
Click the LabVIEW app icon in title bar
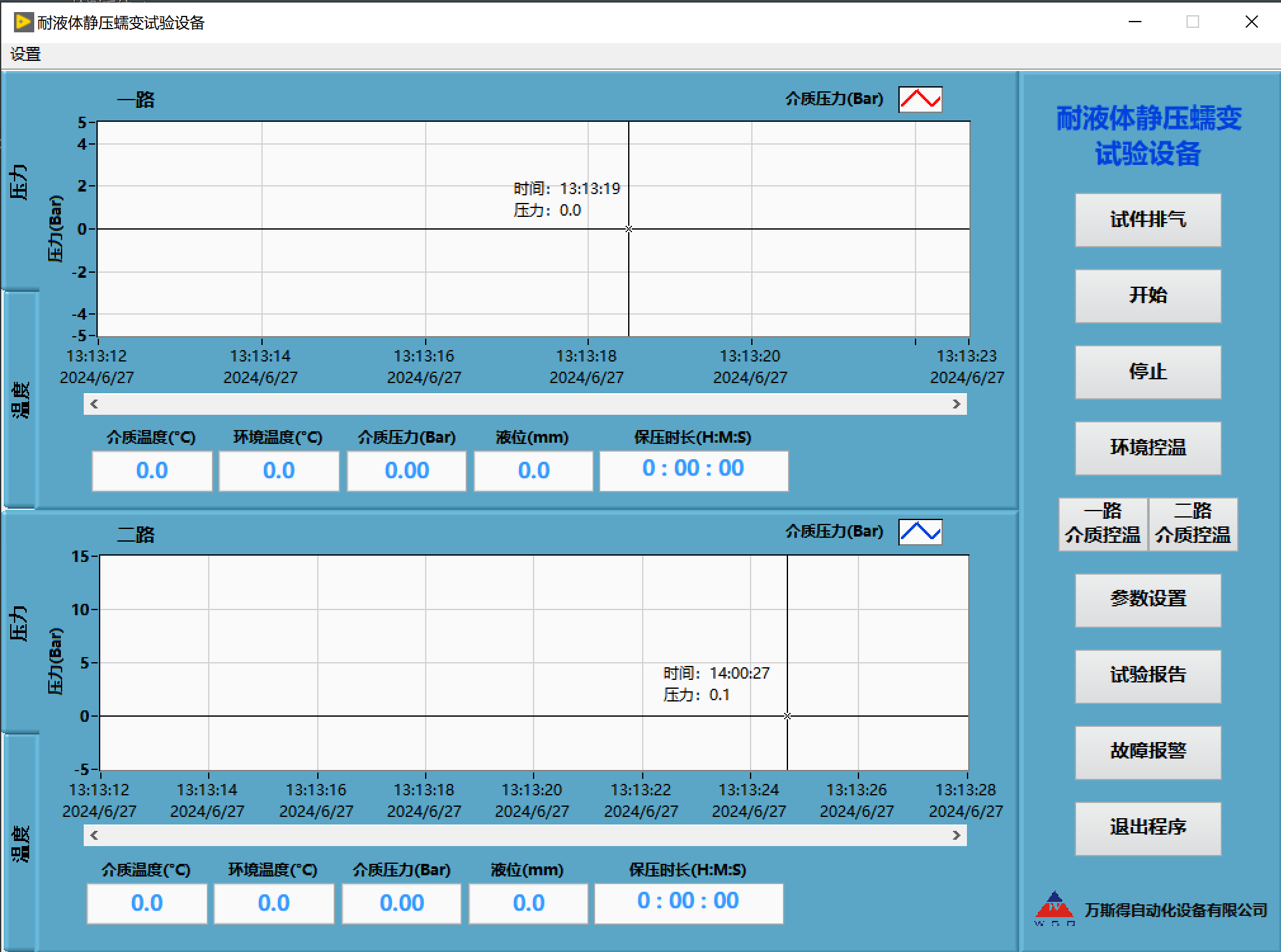[23, 22]
